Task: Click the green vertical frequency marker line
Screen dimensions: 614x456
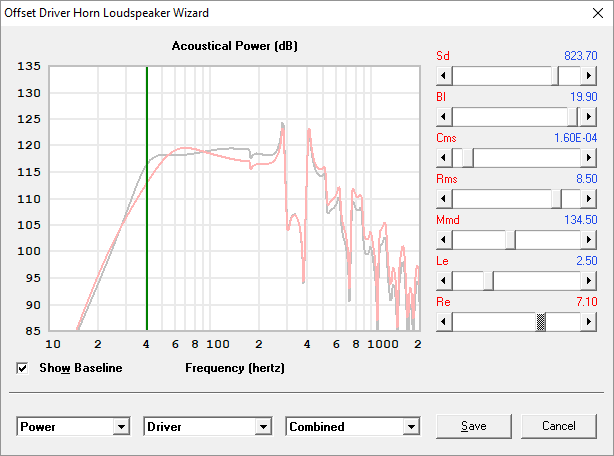Action: 147,198
